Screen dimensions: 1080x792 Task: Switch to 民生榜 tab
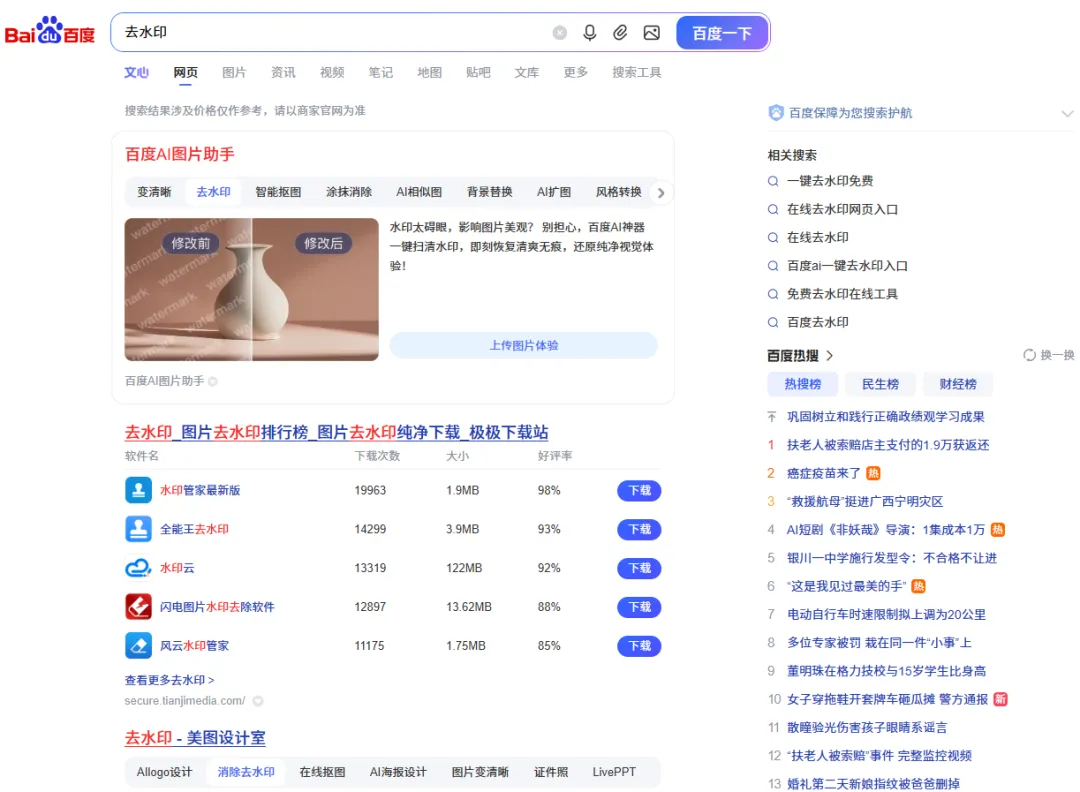click(880, 384)
